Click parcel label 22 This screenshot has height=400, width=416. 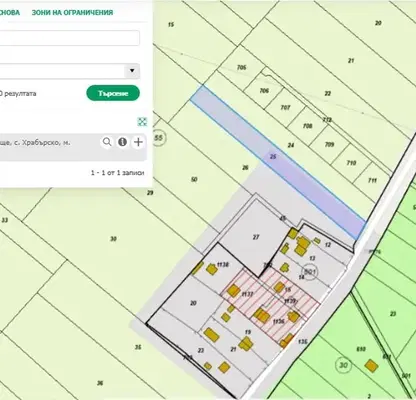[328, 94]
